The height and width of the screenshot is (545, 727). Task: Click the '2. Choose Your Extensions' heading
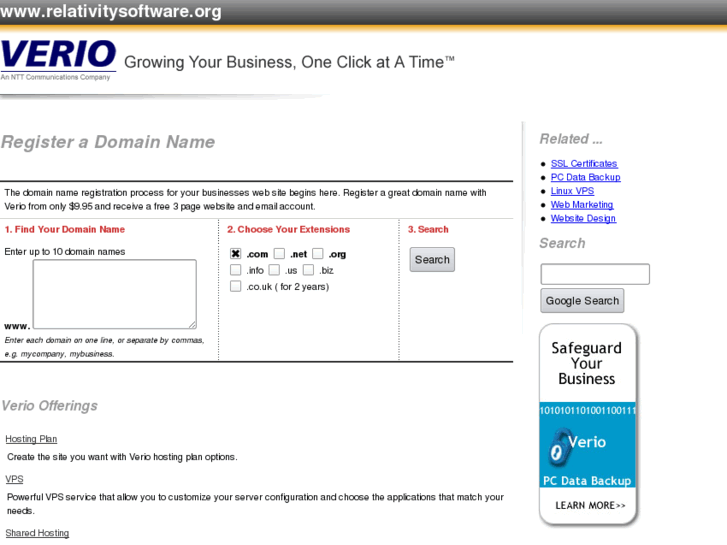click(x=288, y=229)
